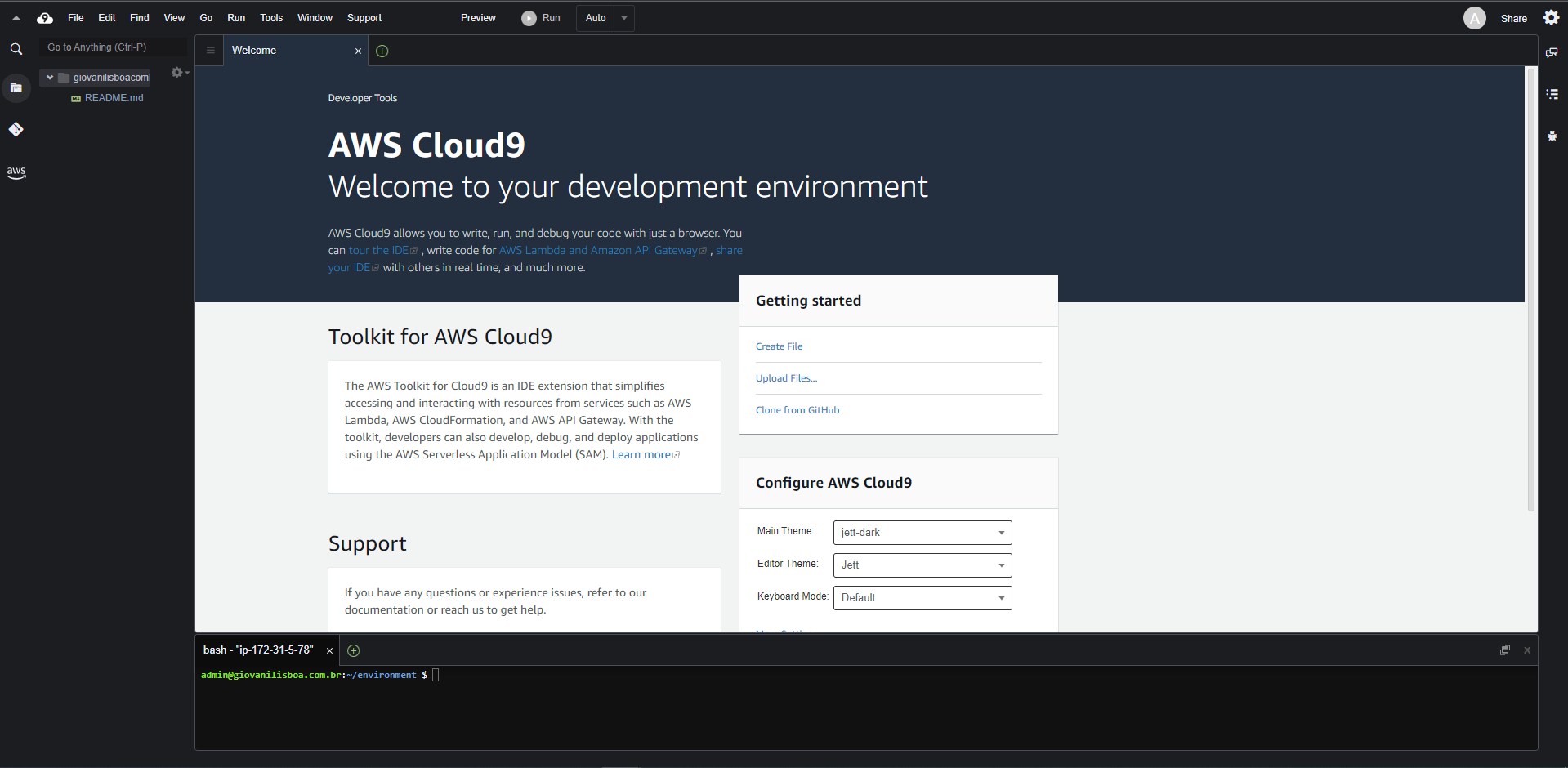Open the Go menu
Viewport: 1568px width, 768px height.
206,18
